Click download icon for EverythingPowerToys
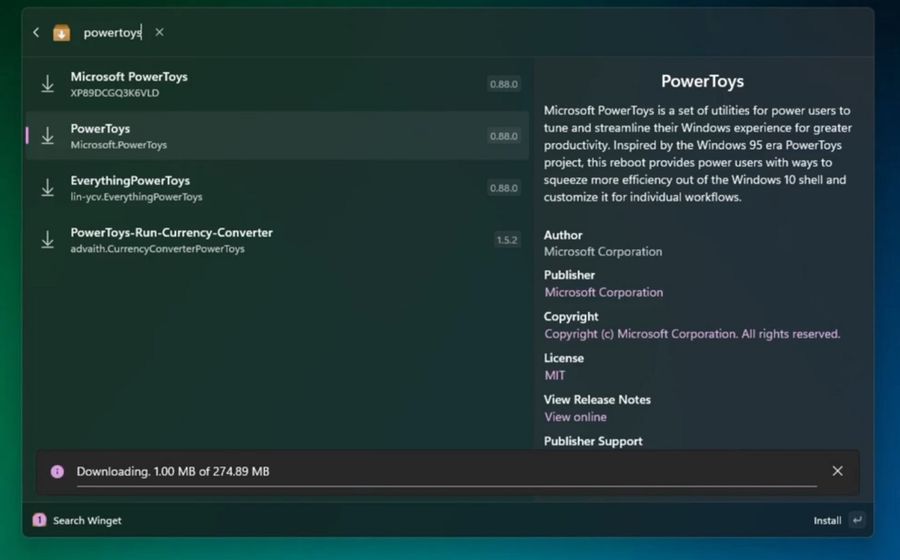 [x=48, y=188]
